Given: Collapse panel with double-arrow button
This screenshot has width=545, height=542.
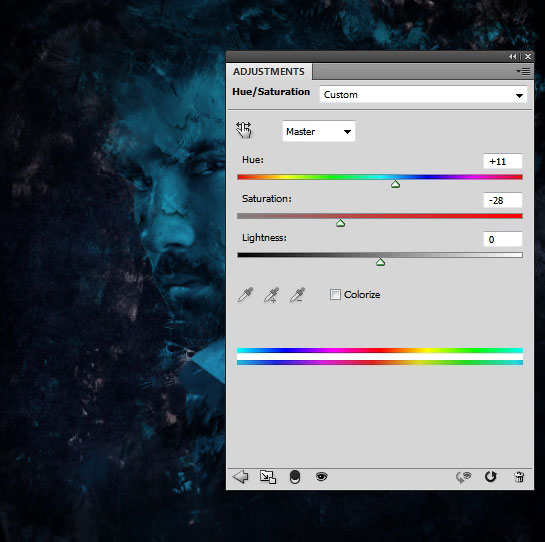Looking at the screenshot, I should [513, 56].
